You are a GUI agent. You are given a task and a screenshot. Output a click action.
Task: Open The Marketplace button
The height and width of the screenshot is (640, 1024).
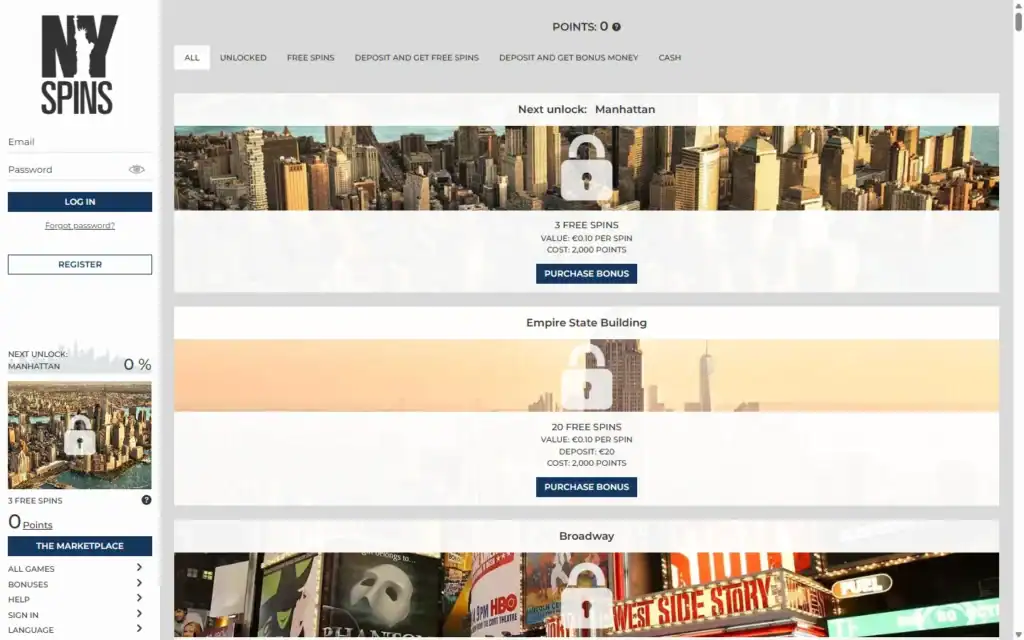(80, 546)
